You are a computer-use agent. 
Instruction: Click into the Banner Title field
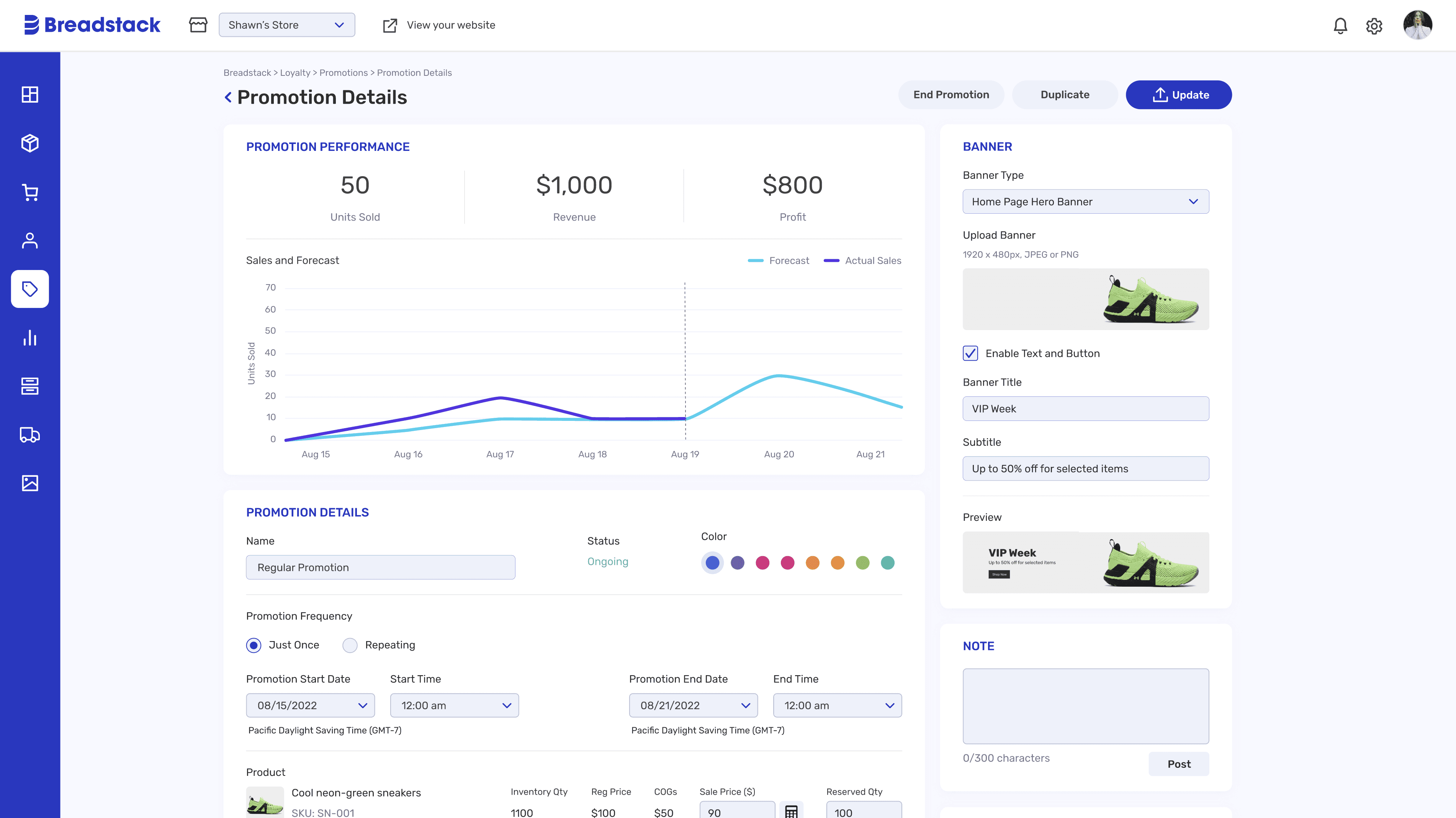[1085, 409]
